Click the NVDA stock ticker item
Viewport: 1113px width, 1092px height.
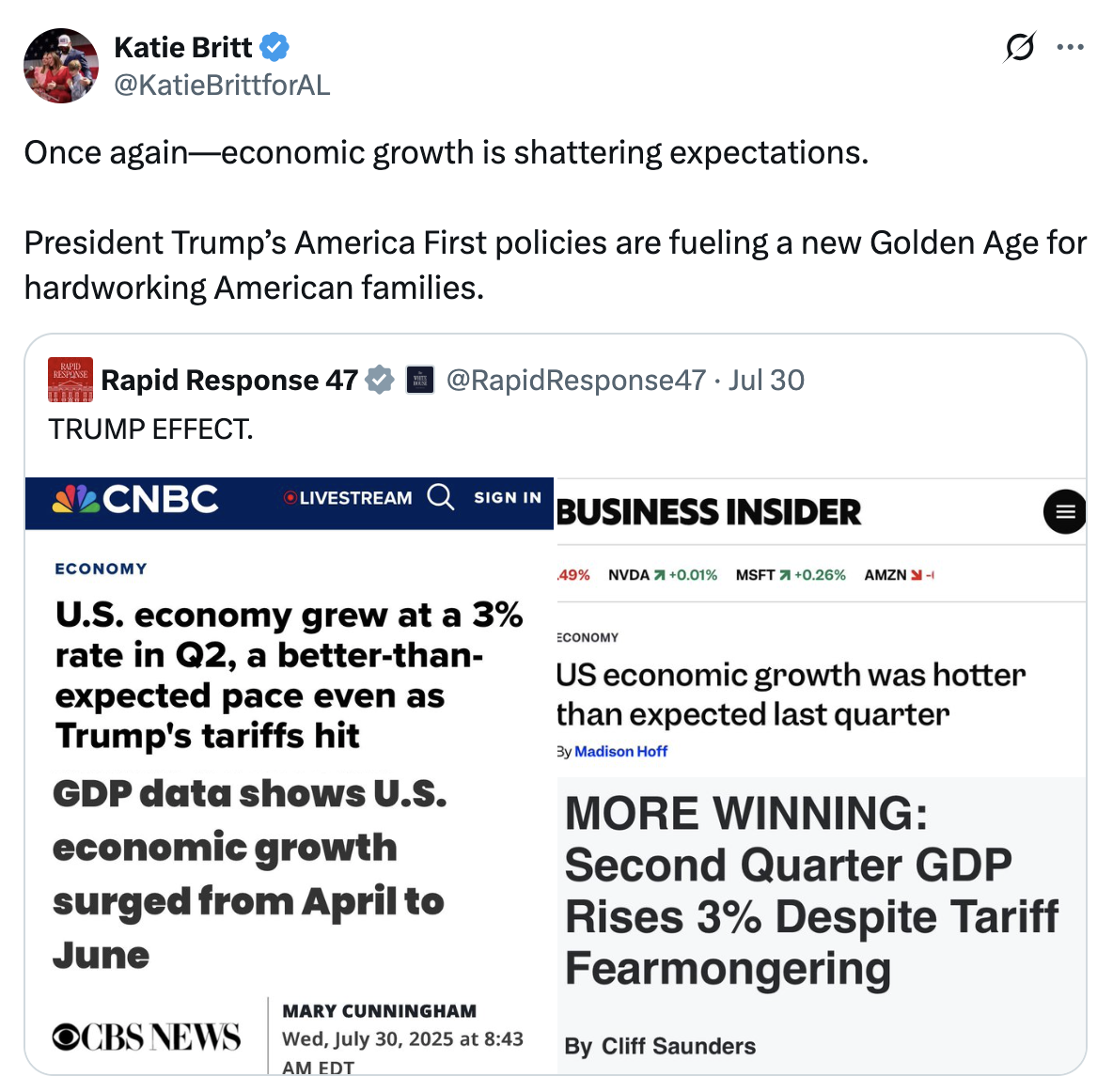[x=663, y=575]
